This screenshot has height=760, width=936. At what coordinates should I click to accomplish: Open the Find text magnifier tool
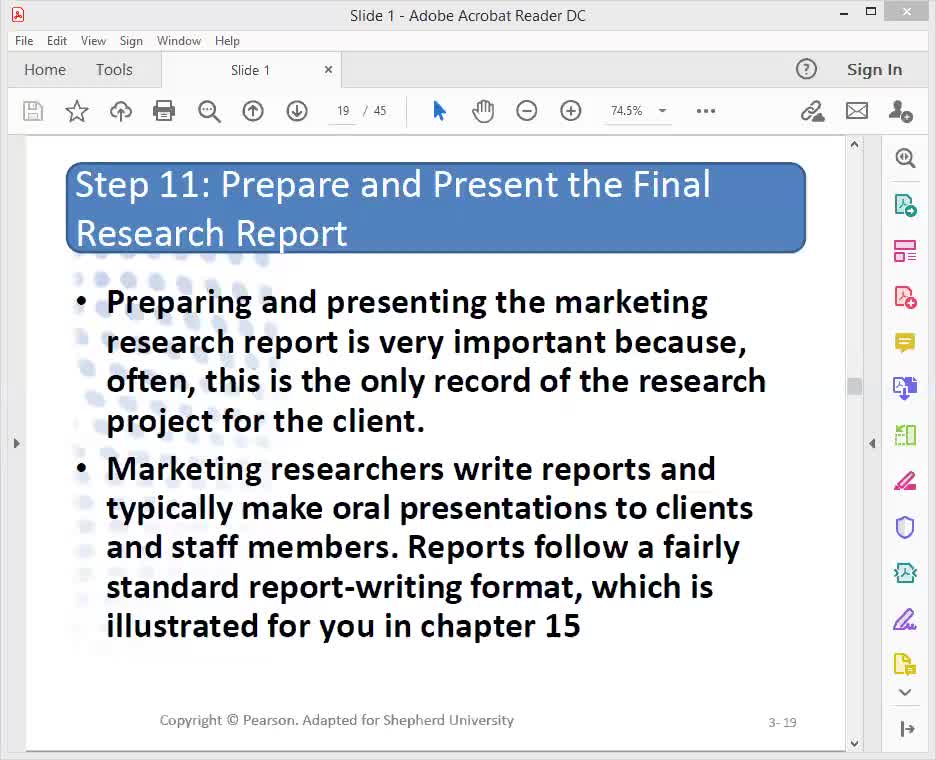pyautogui.click(x=209, y=111)
